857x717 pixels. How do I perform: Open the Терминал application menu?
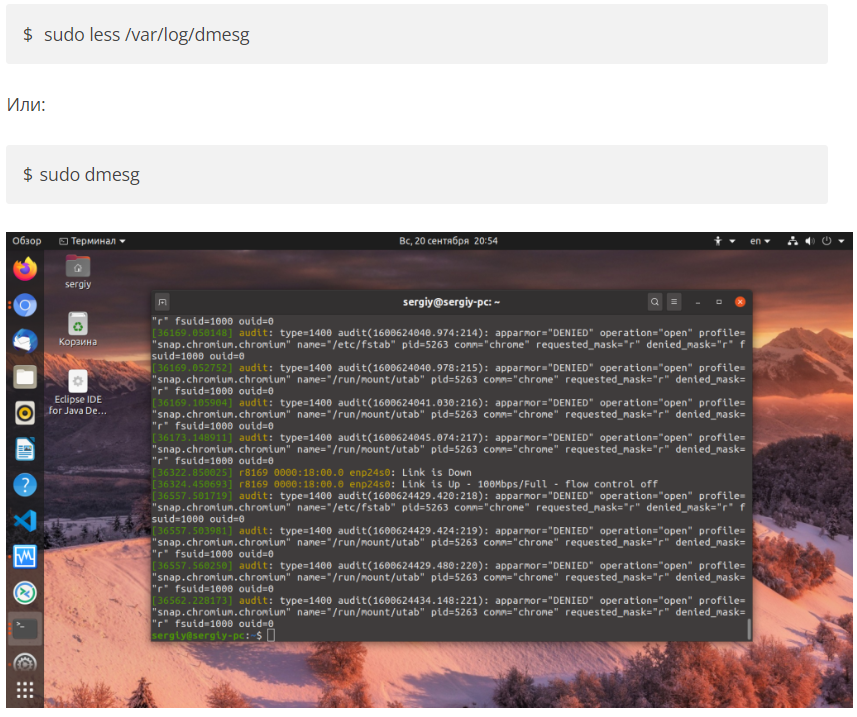92,241
